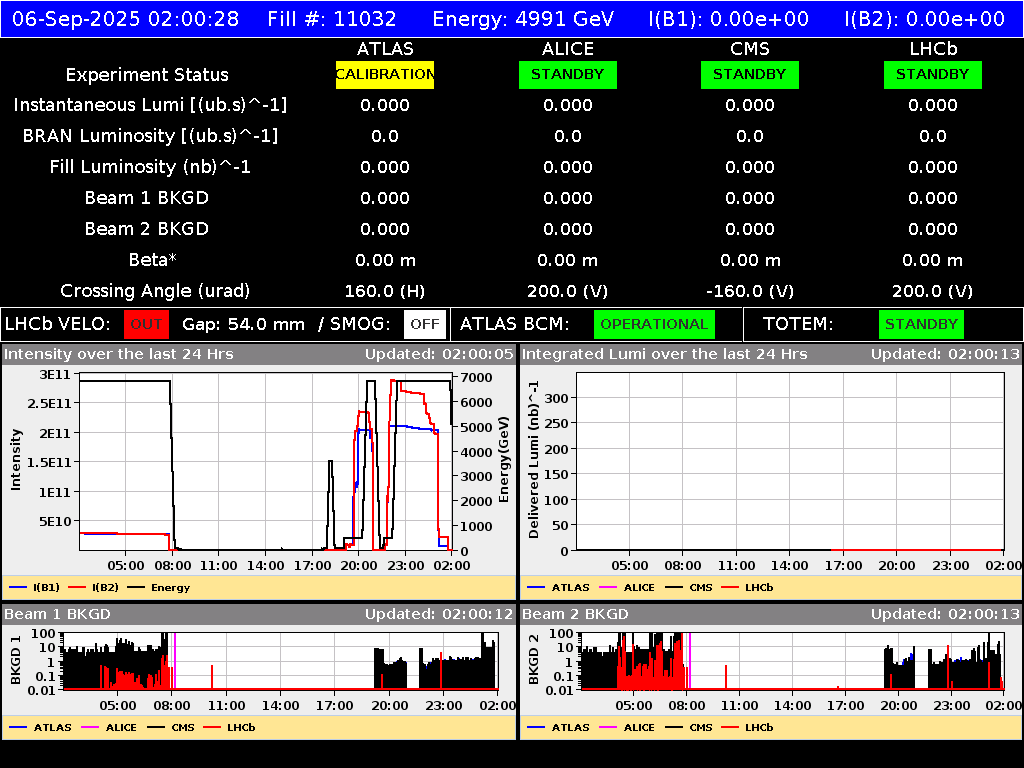Click the intensity plot area
Viewport: 1024px width, 768px height.
coord(266,462)
